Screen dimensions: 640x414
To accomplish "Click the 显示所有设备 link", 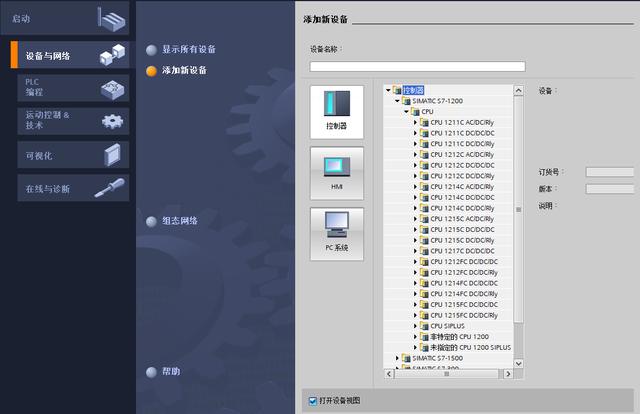I will pos(189,49).
